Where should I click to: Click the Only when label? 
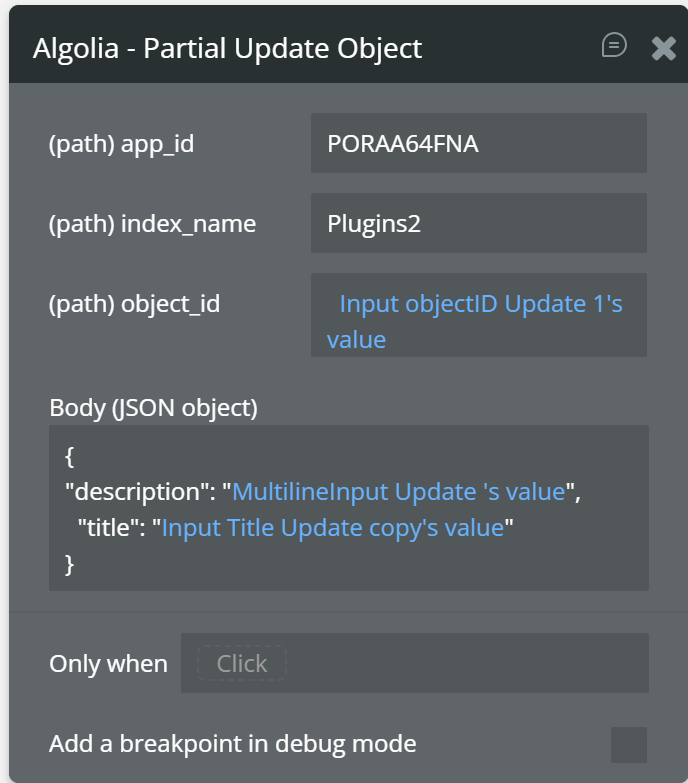[108, 663]
